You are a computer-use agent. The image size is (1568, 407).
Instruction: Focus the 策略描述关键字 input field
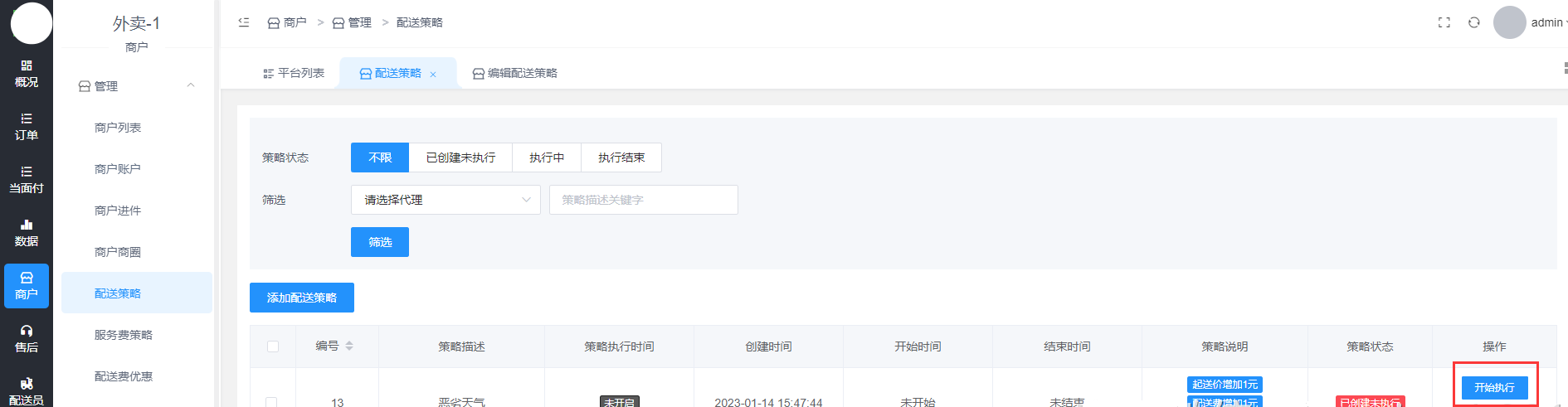click(x=644, y=200)
